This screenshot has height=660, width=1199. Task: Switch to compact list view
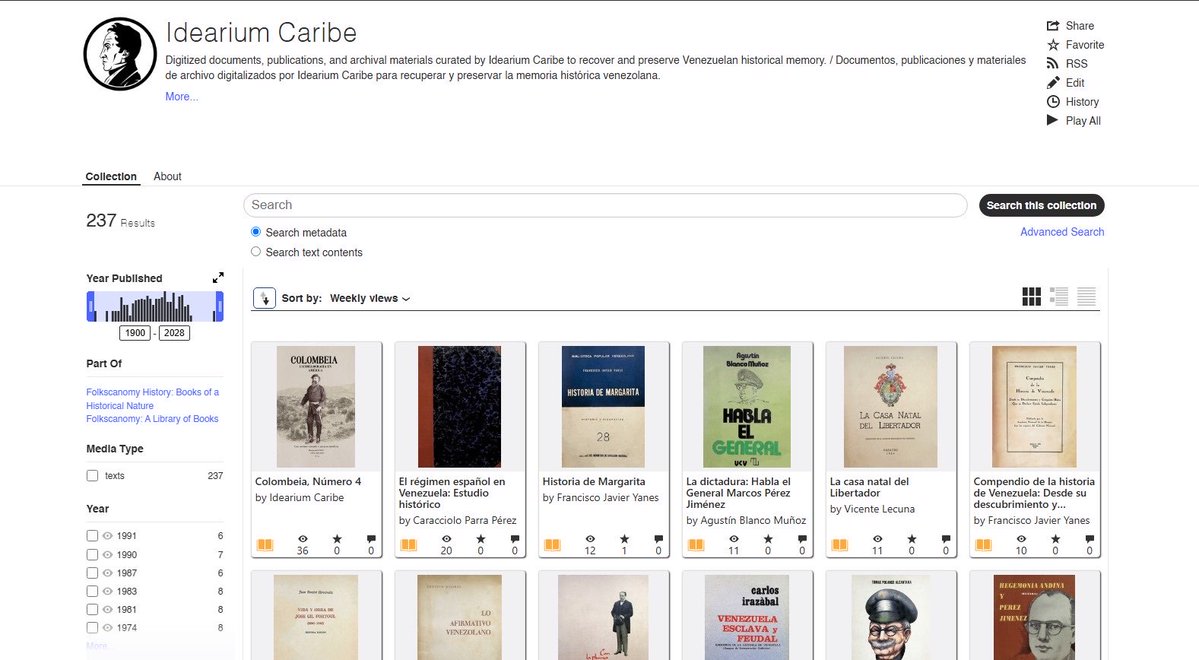pyautogui.click(x=1087, y=297)
